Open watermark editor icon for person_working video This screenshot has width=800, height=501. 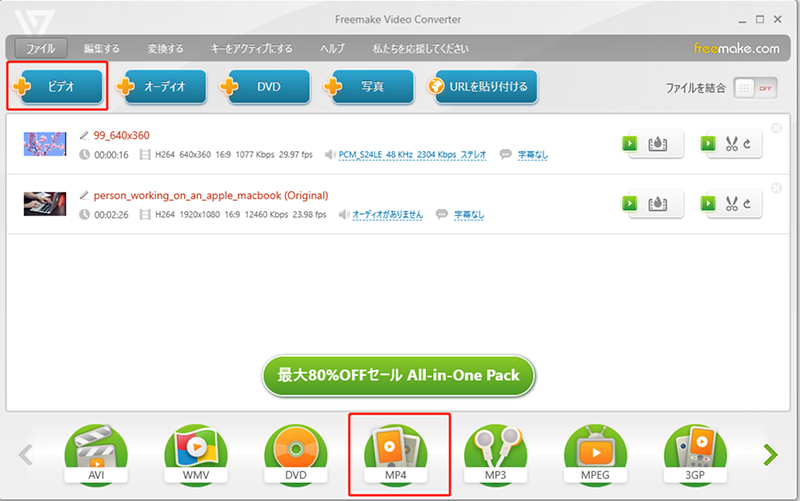(658, 204)
